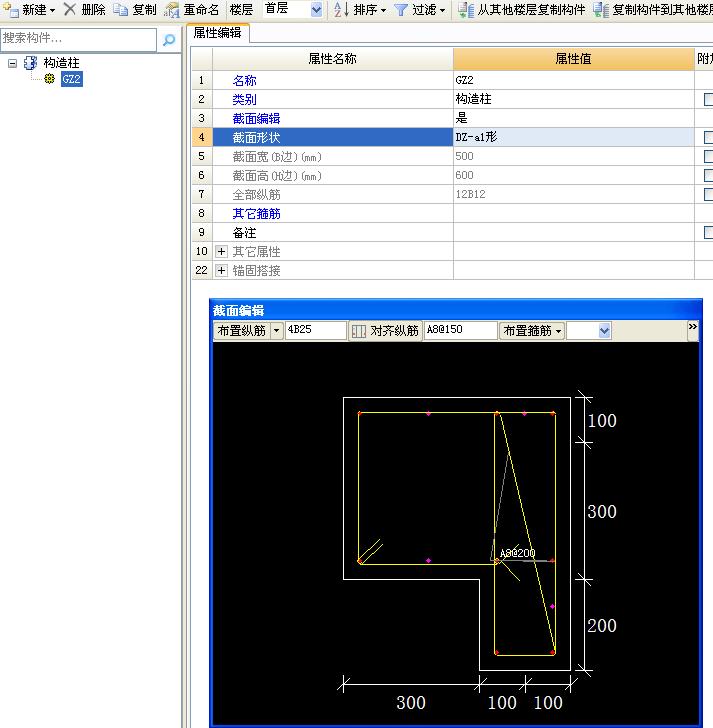This screenshot has width=713, height=728.
Task: Click the 过滤 filter funnel icon
Action: pos(401,10)
